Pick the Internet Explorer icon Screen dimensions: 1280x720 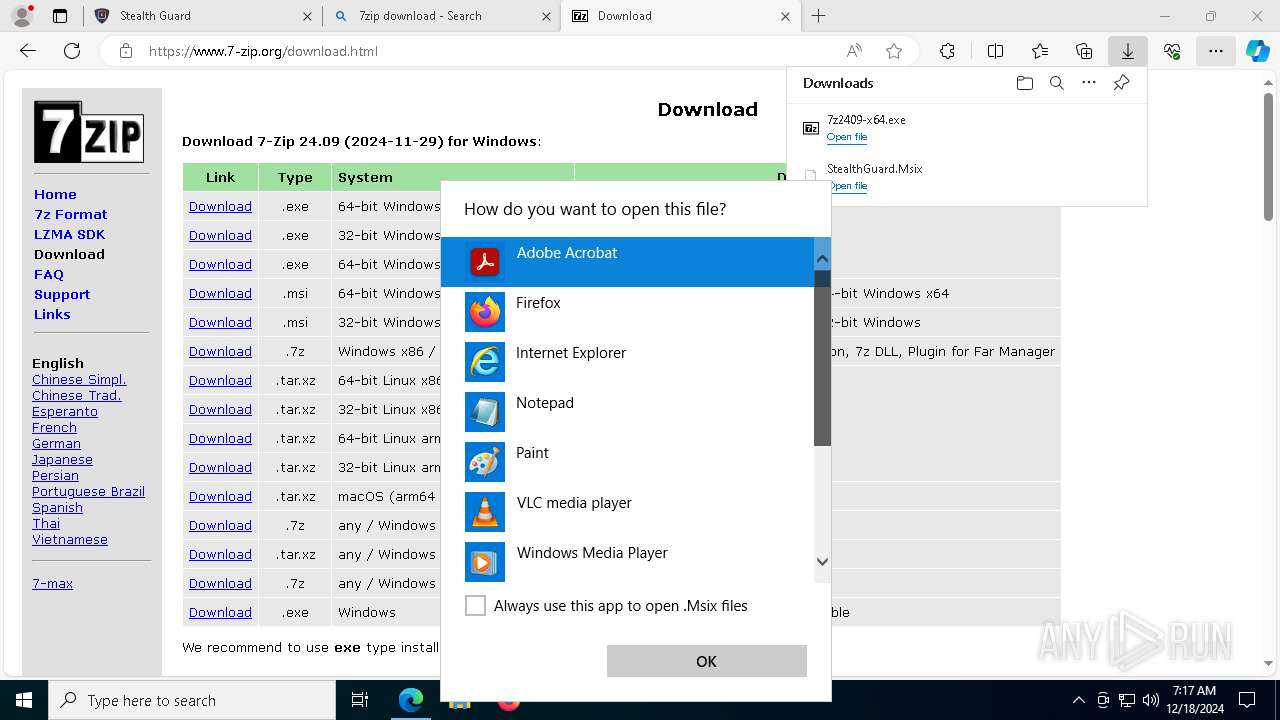[x=485, y=362]
